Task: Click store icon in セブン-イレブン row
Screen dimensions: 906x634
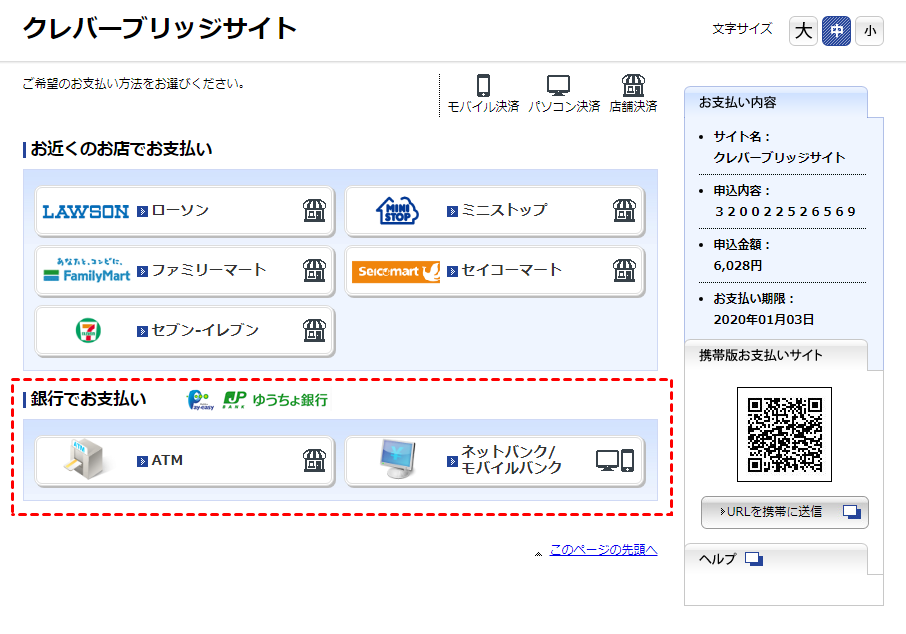Action: point(314,331)
